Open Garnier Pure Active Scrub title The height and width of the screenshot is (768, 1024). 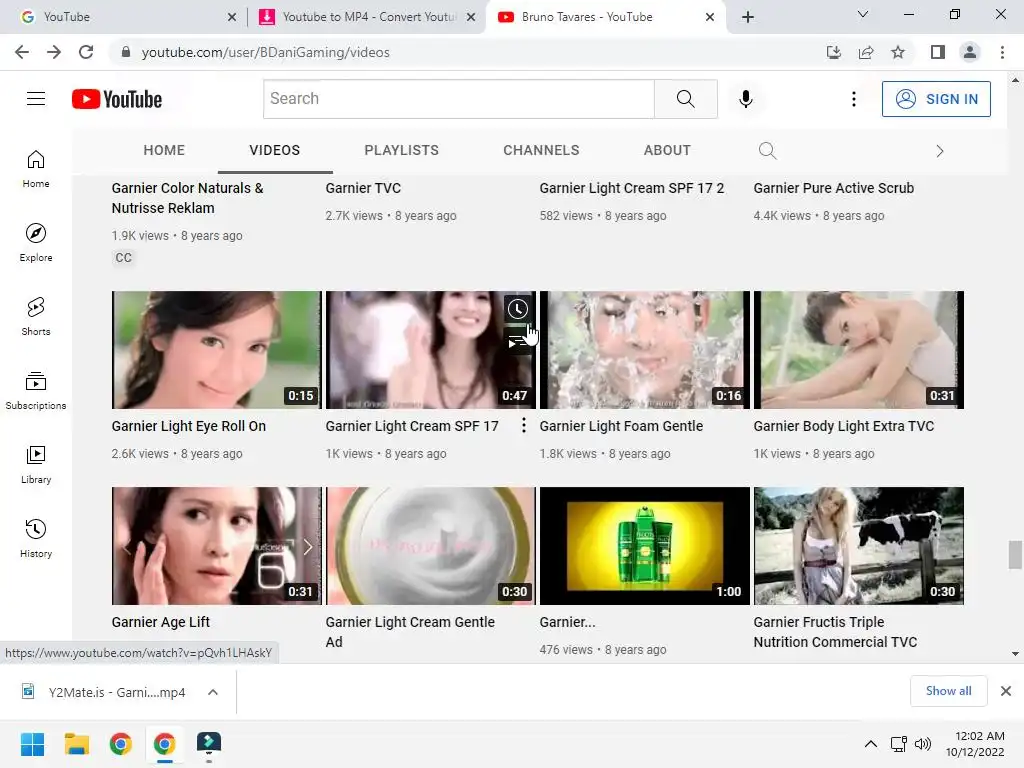coord(833,188)
